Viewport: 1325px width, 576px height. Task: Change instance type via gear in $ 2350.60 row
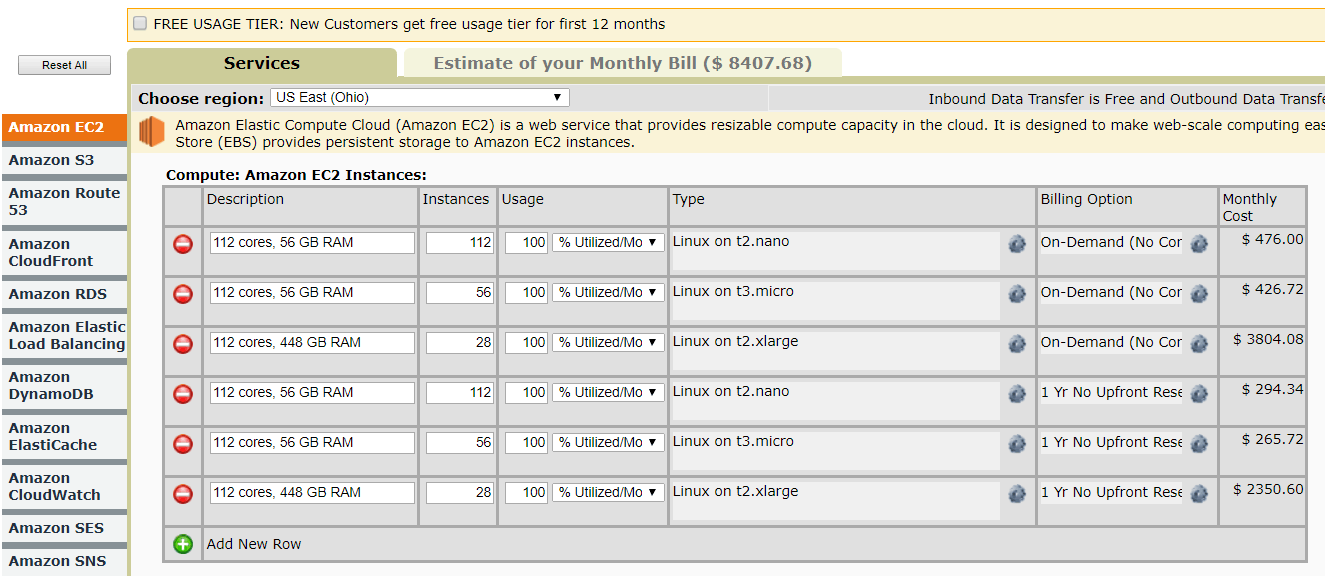point(1017,494)
